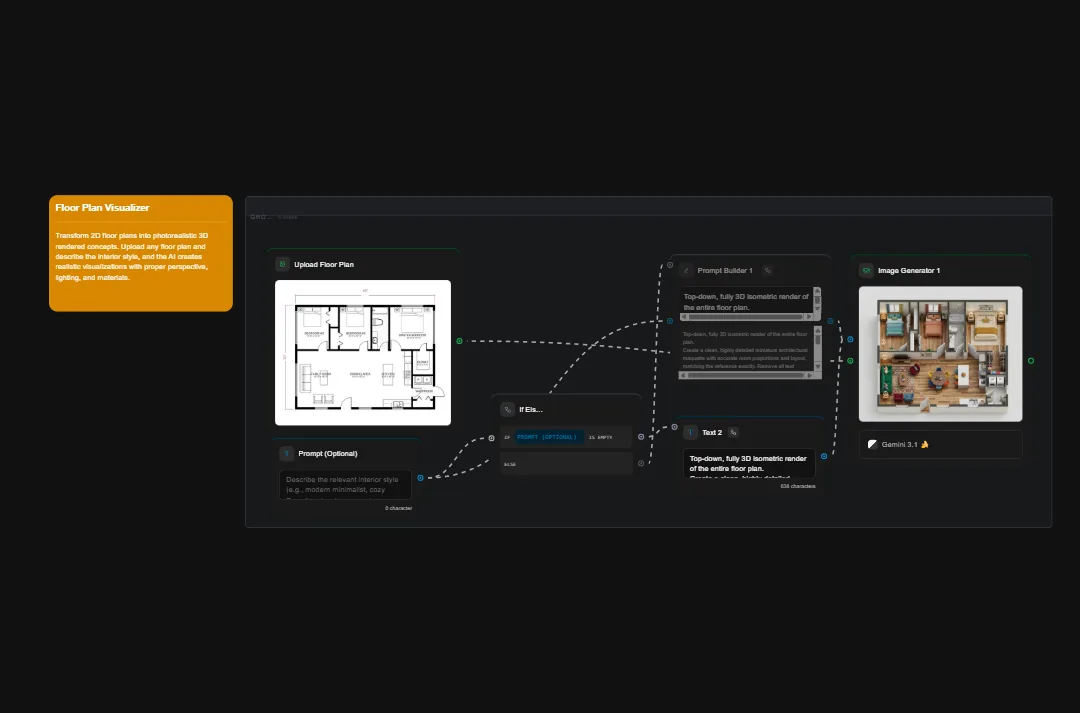The image size is (1080, 713).
Task: Click the IS EMPTY condition button
Action: pos(600,437)
